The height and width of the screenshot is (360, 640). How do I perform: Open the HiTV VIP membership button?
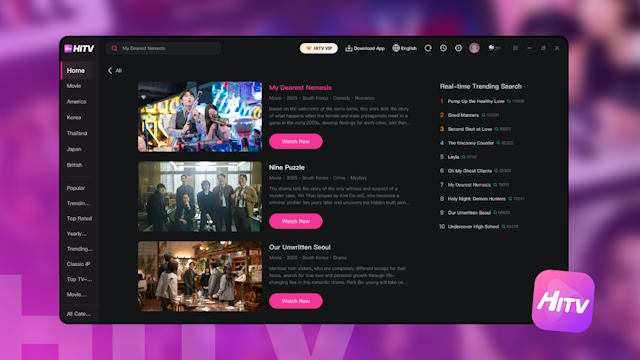[319, 48]
